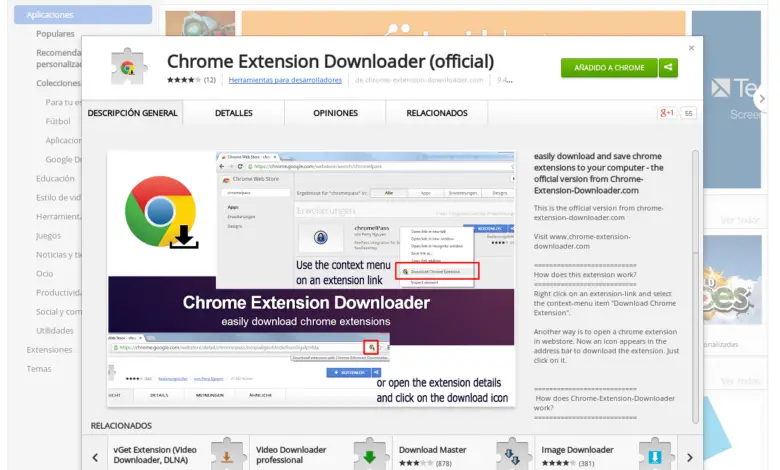Open the Descripción General tab
Image resolution: width=780 pixels, height=470 pixels.
tap(132, 113)
